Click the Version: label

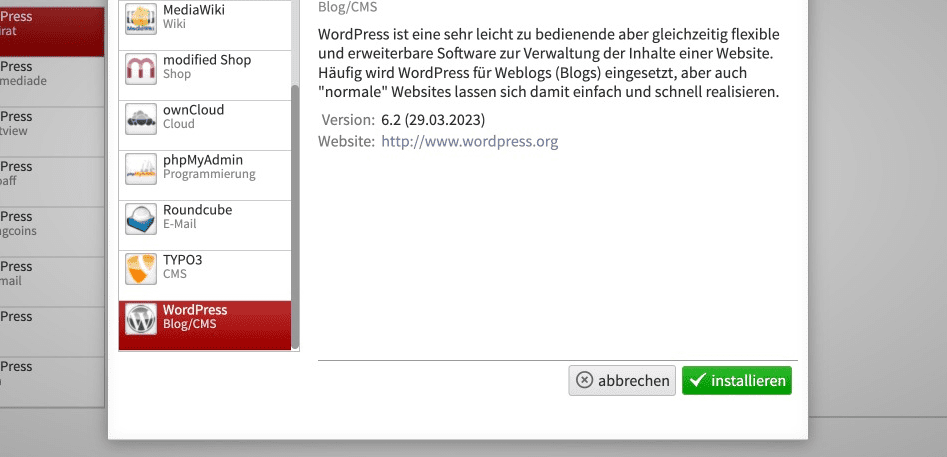[348, 120]
